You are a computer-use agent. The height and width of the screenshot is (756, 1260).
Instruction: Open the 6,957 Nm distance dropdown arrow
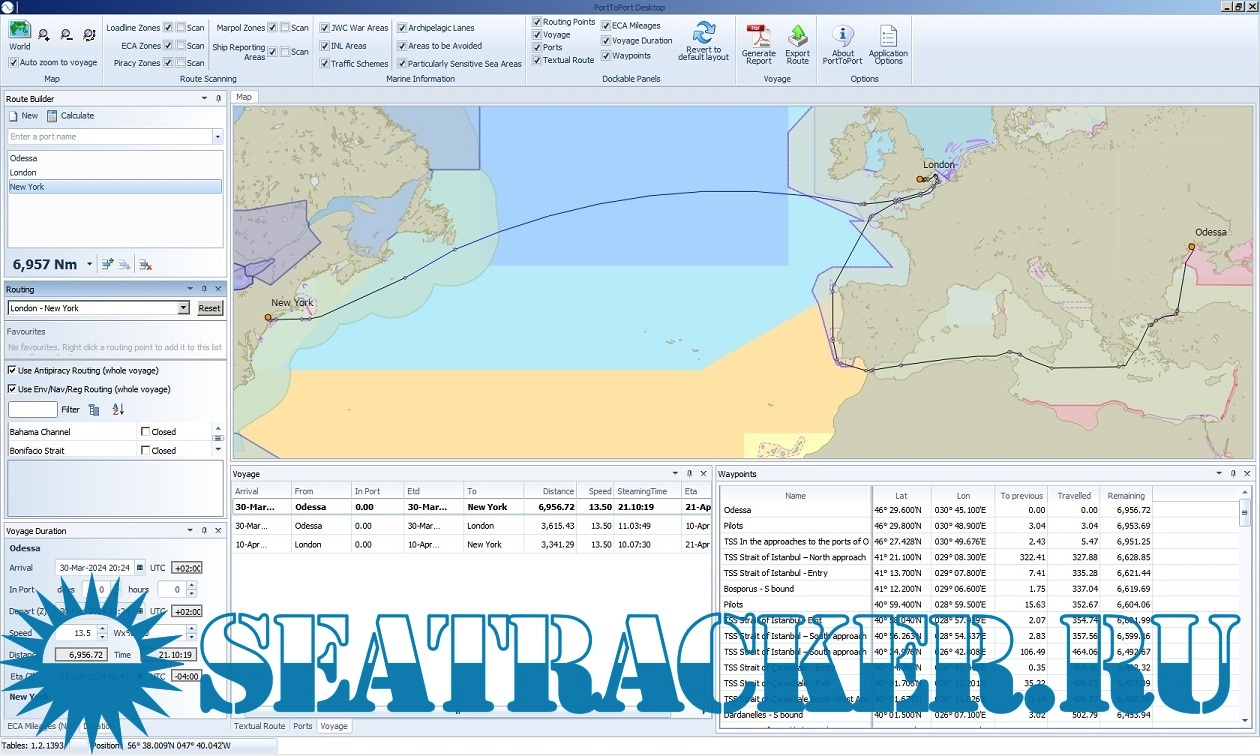(89, 263)
